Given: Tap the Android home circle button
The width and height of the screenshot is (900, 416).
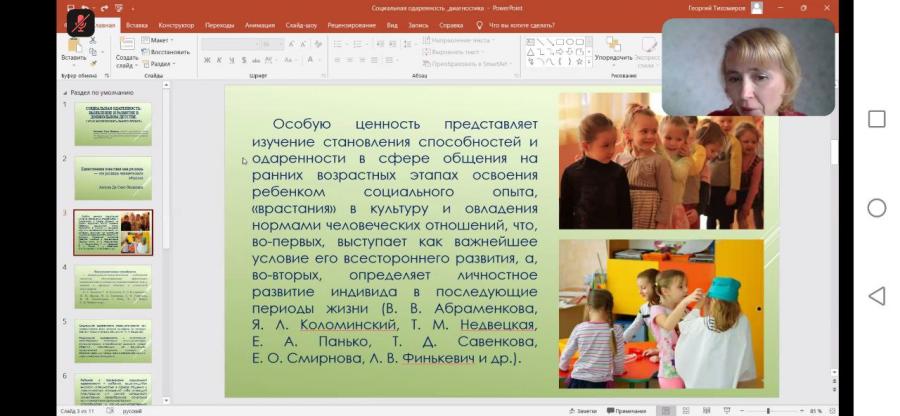Looking at the screenshot, I should point(876,208).
